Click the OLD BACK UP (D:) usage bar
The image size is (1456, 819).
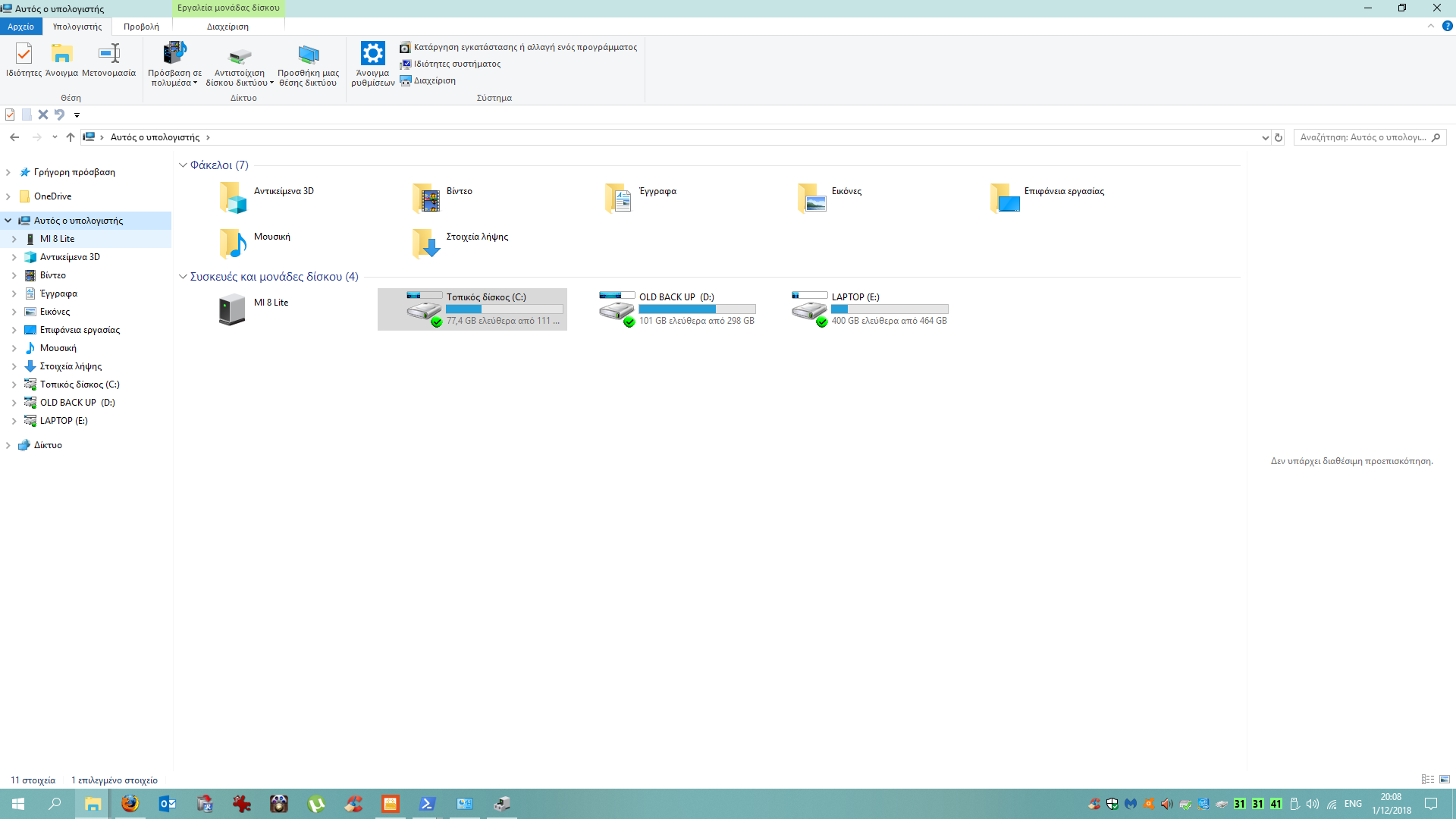[x=697, y=309]
